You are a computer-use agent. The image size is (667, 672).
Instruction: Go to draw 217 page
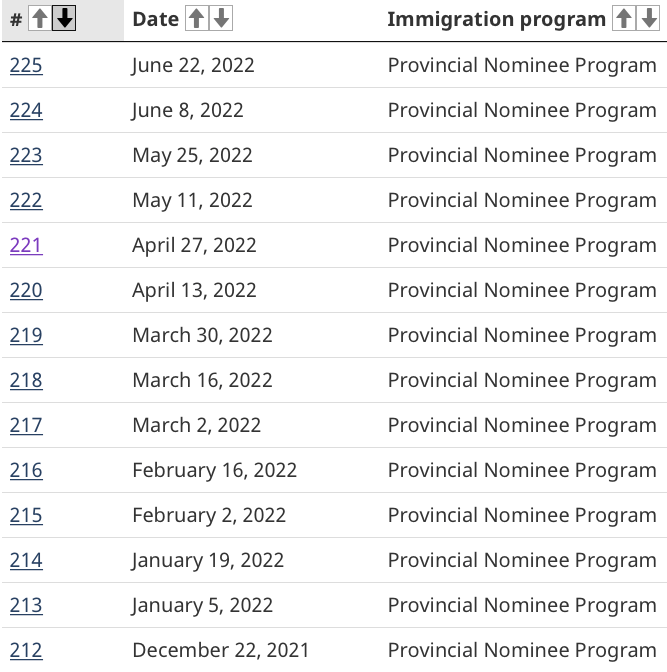point(26,425)
